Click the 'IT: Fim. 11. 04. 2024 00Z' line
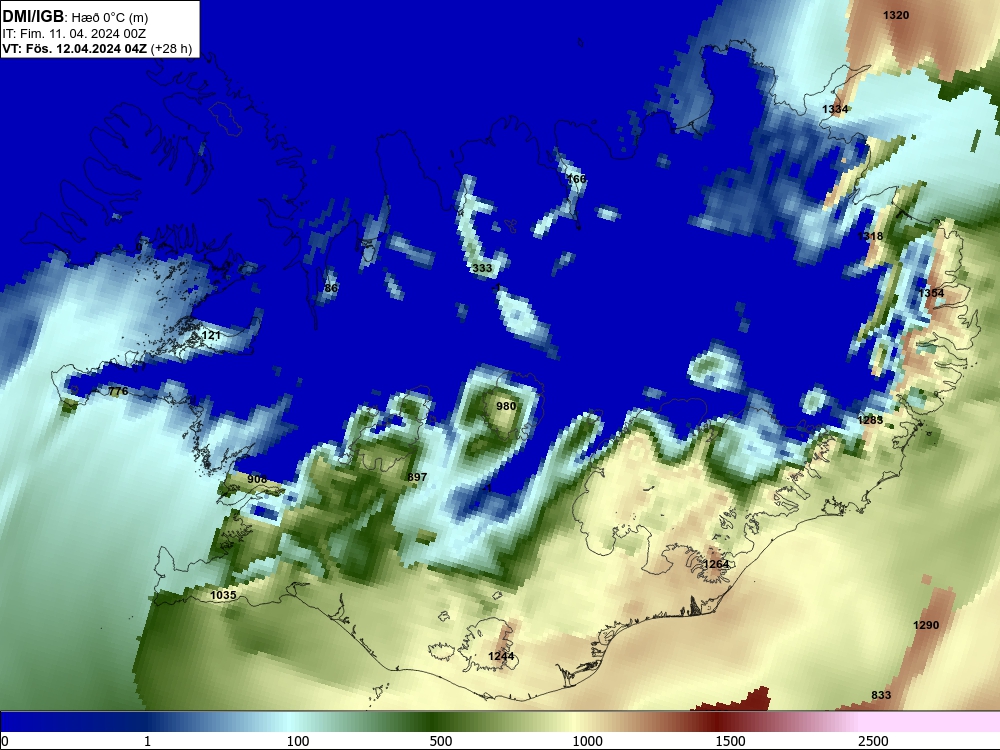Screen dimensions: 1000x750 pos(74,34)
